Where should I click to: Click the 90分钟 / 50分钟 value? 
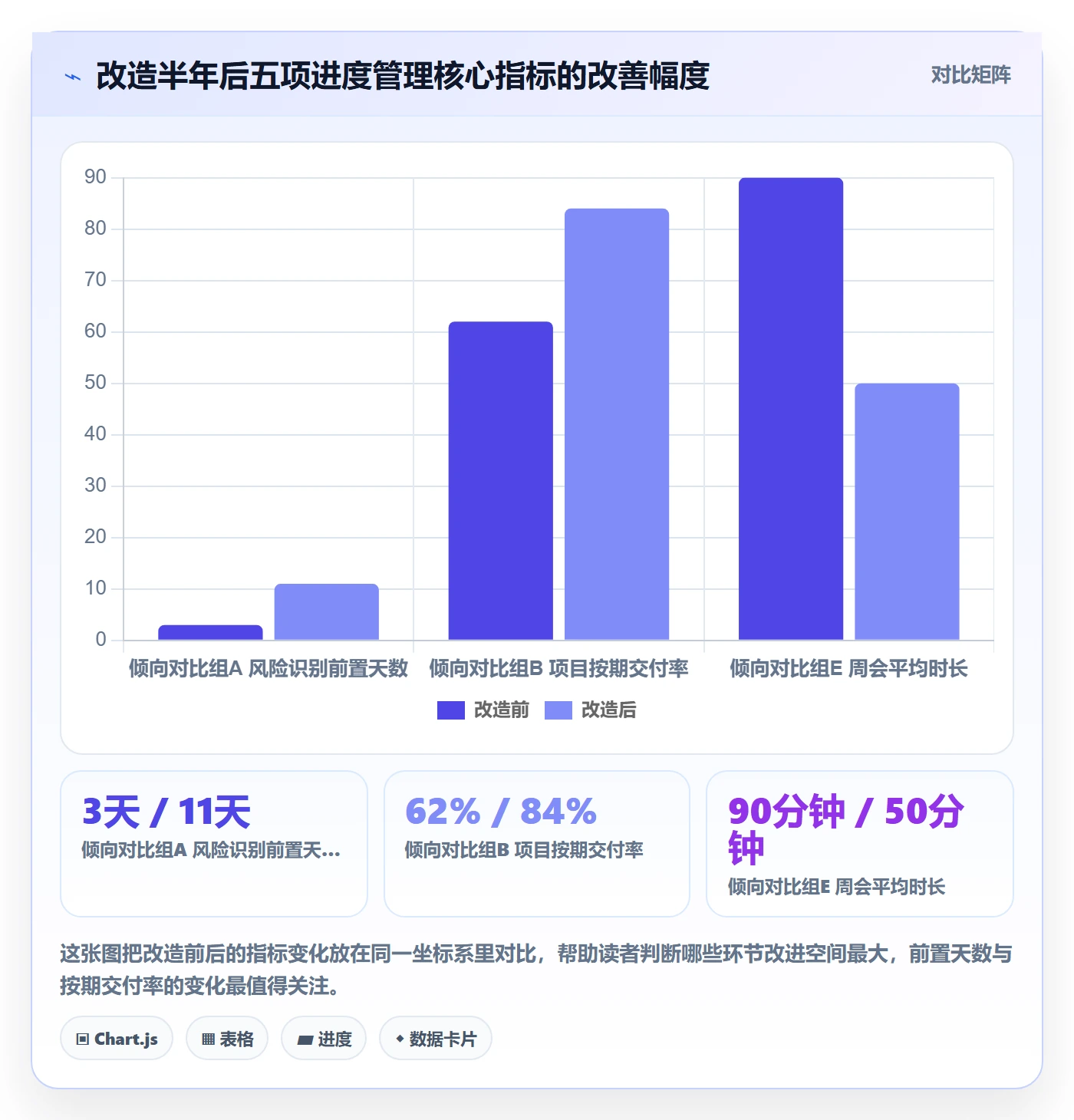pyautogui.click(x=846, y=830)
